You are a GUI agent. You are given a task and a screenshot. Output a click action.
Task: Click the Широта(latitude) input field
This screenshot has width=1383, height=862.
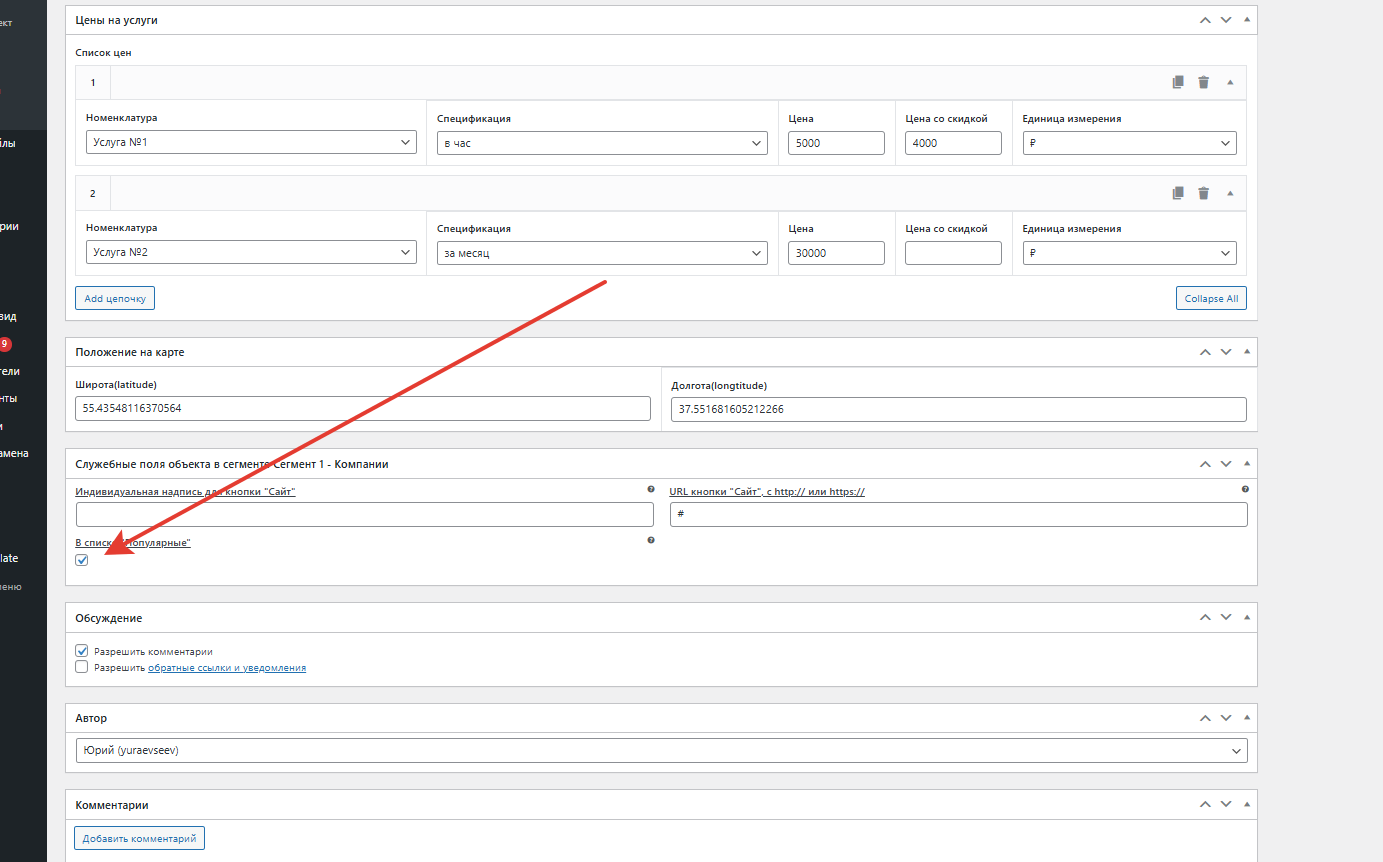[x=362, y=409]
